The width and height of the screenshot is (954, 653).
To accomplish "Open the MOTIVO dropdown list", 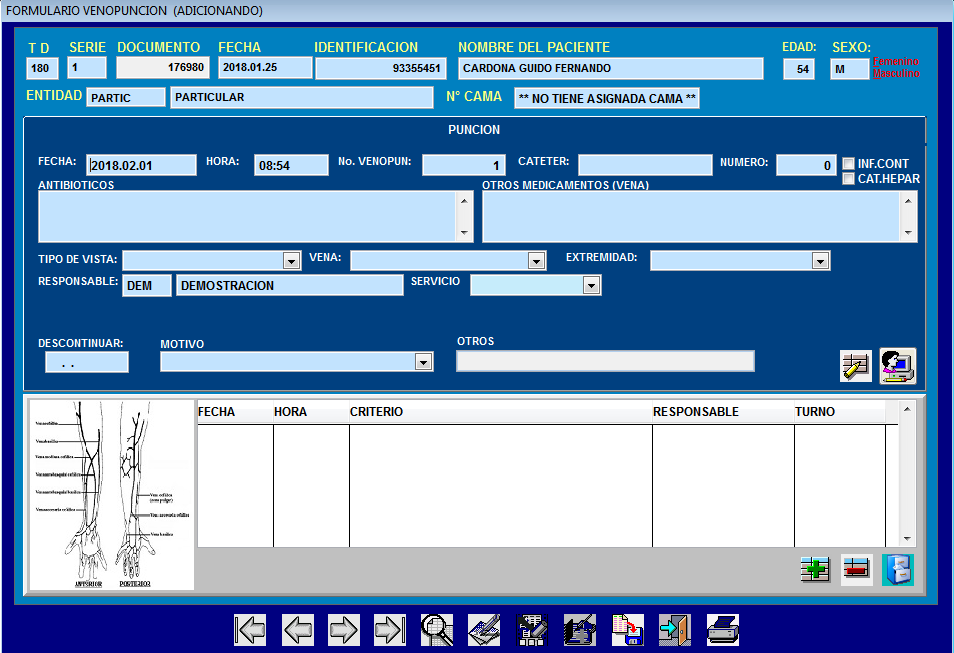I will click(x=423, y=362).
